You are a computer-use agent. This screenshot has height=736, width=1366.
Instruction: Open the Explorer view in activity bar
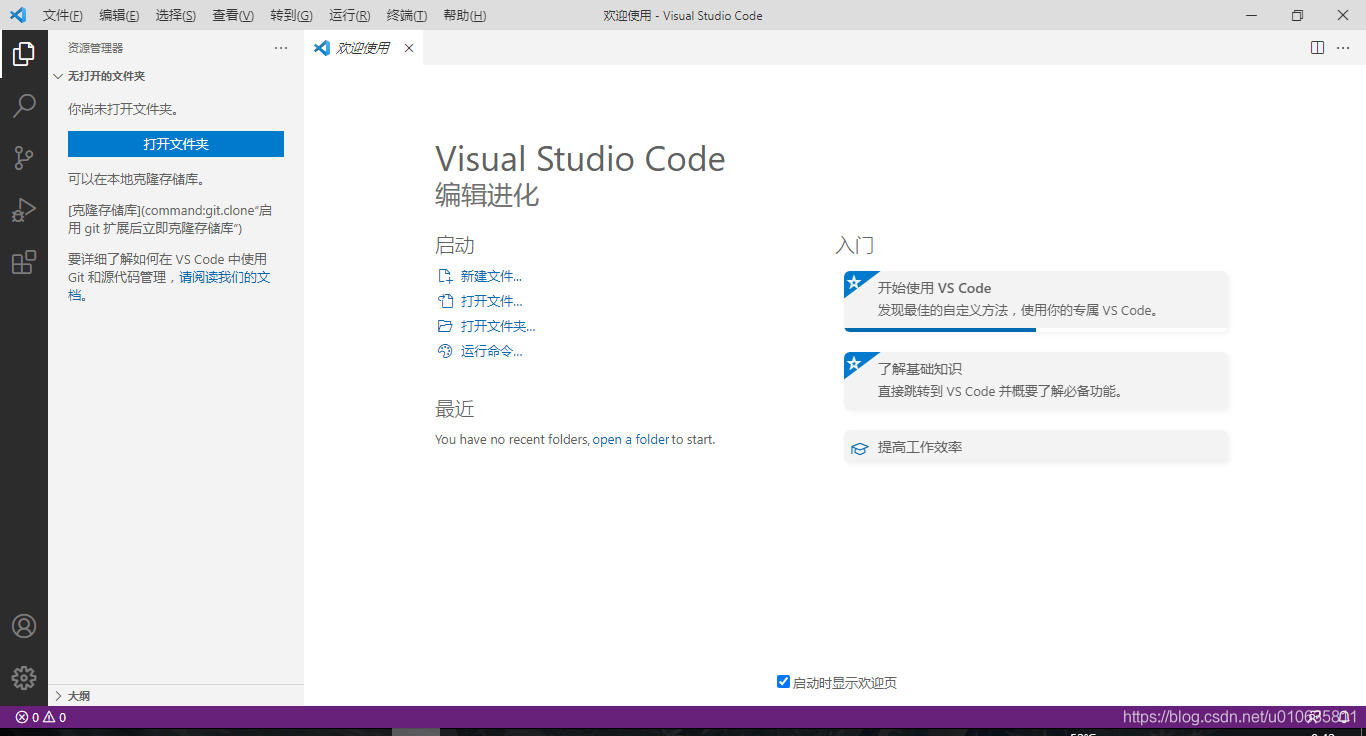tap(24, 54)
